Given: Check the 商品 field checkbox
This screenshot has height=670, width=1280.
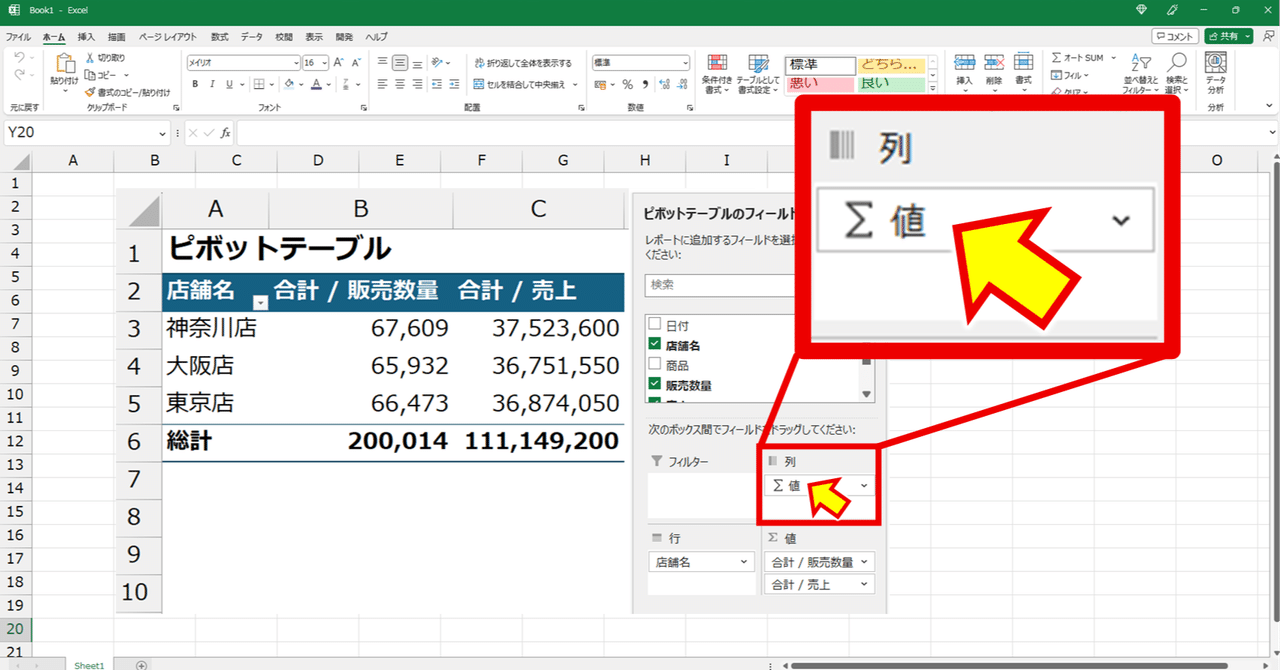Looking at the screenshot, I should [x=654, y=365].
